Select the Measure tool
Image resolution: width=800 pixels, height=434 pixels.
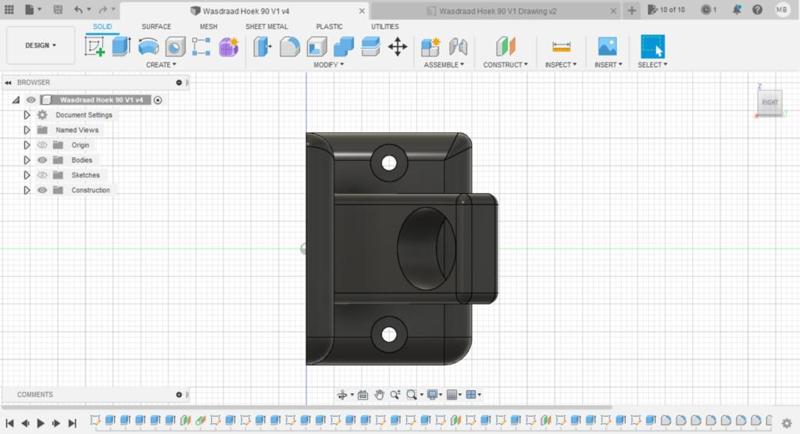[561, 46]
